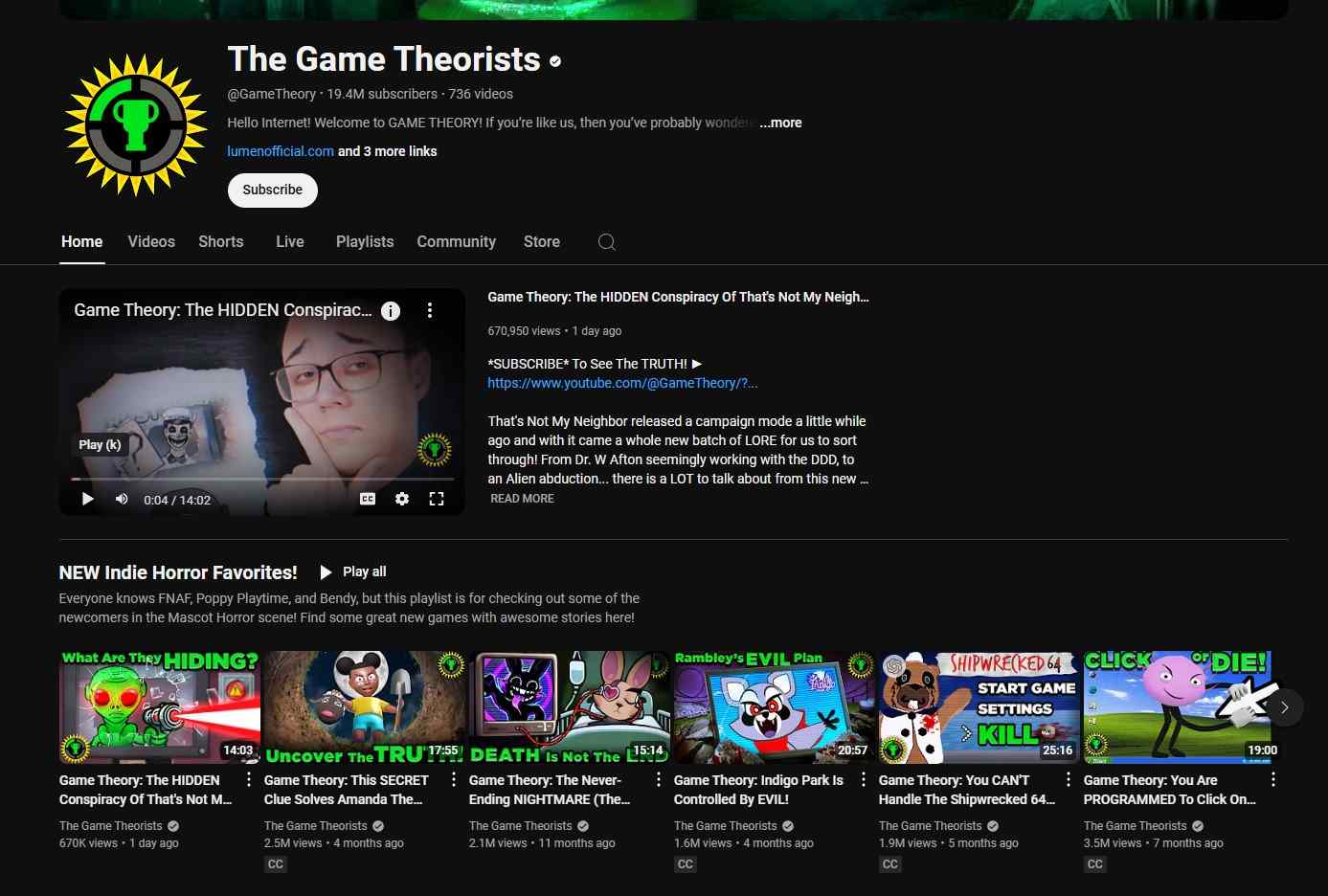Viewport: 1328px width, 896px height.
Task: Switch to the Videos tab
Action: (151, 242)
